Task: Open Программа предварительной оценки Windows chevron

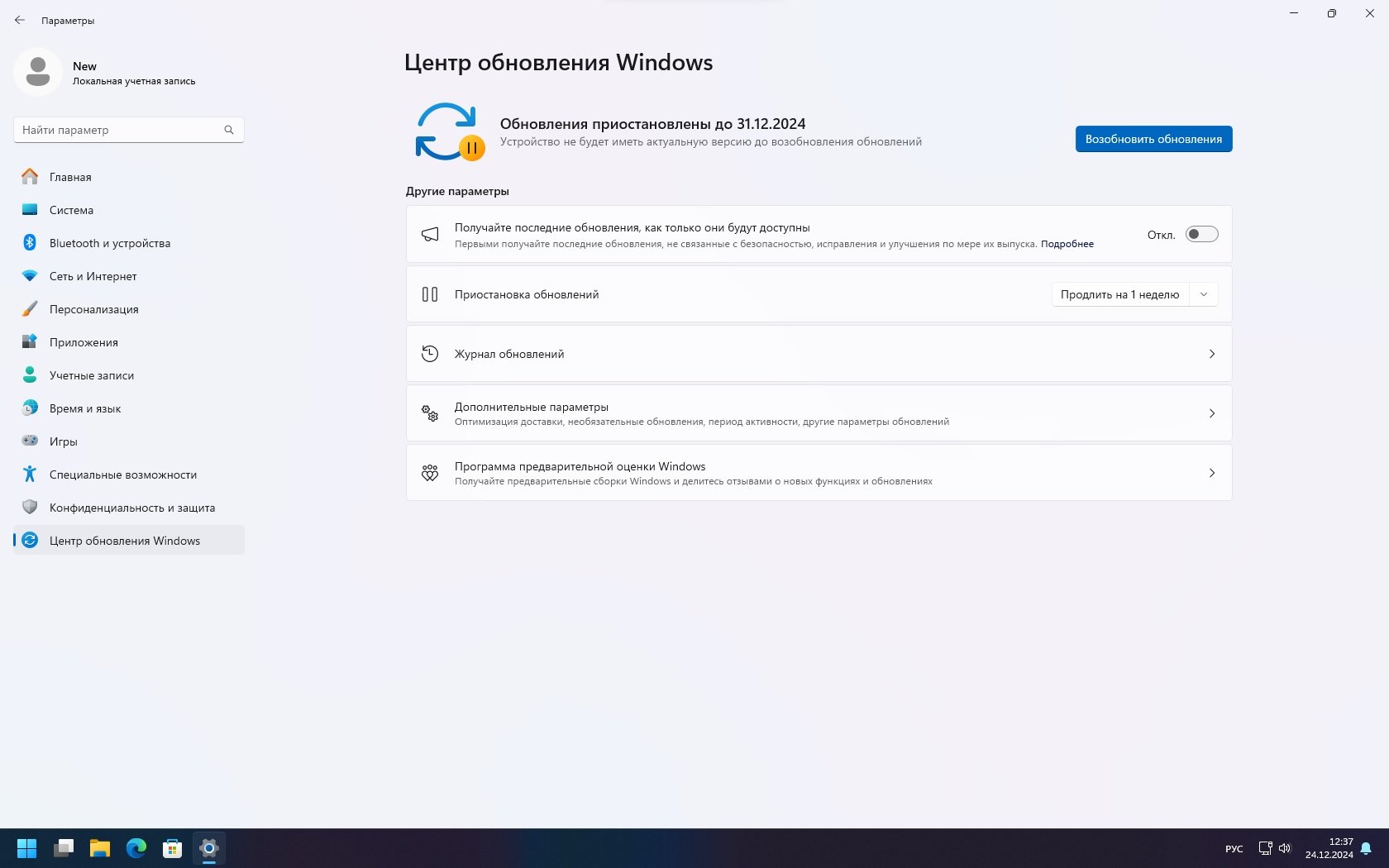Action: click(x=1212, y=473)
